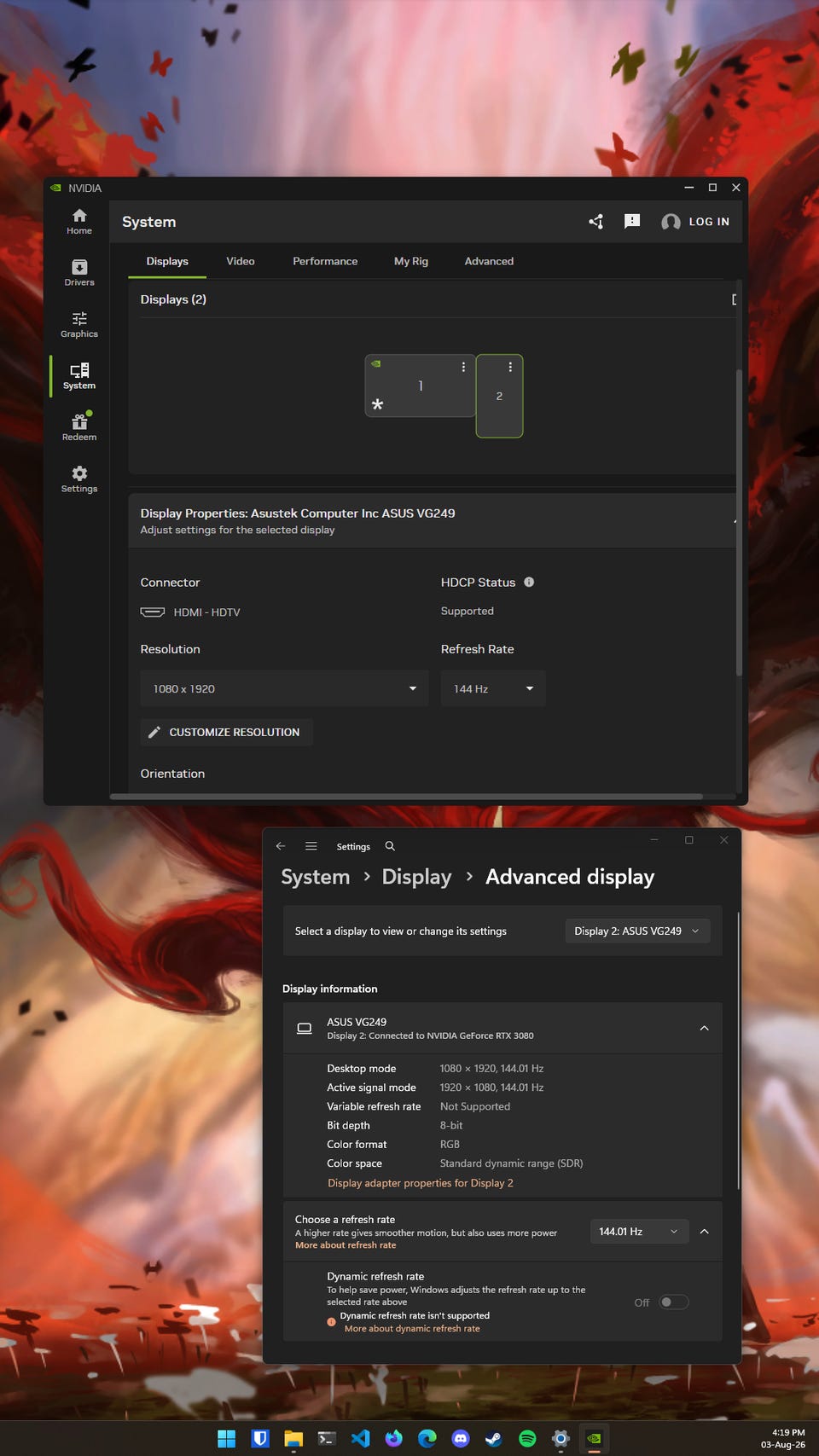Click the back arrow in Settings window
This screenshot has width=819, height=1456.
[281, 846]
